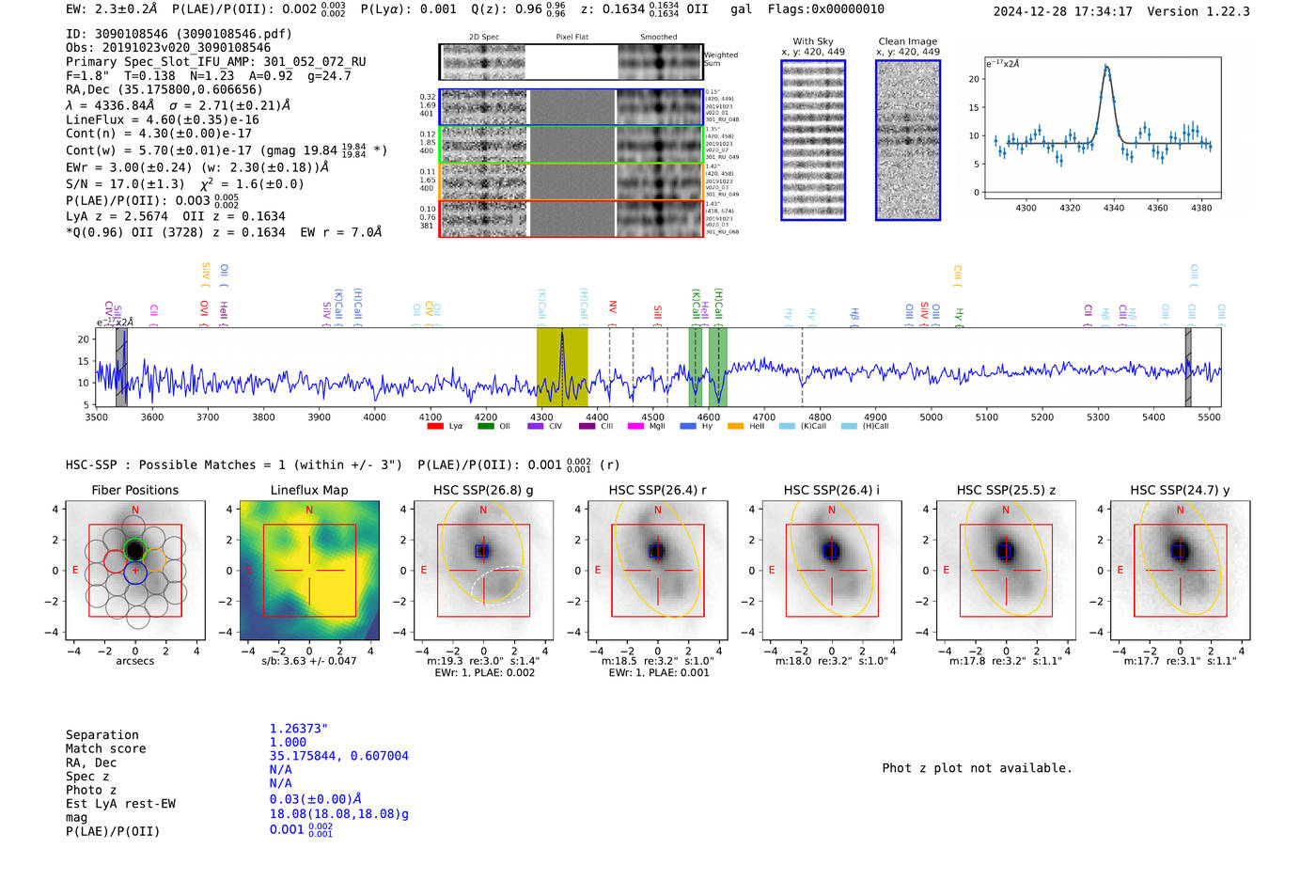
Task: Click the Flags:0x00000010 header value
Action: click(x=825, y=9)
